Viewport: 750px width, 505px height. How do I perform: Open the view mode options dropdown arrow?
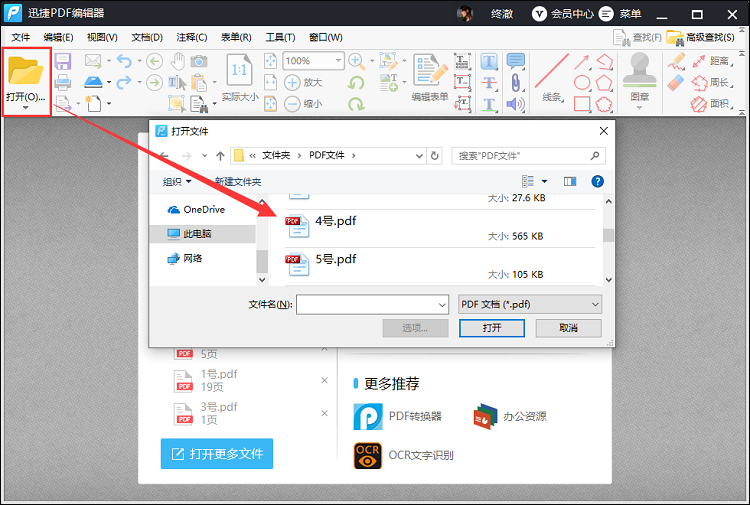coord(544,181)
